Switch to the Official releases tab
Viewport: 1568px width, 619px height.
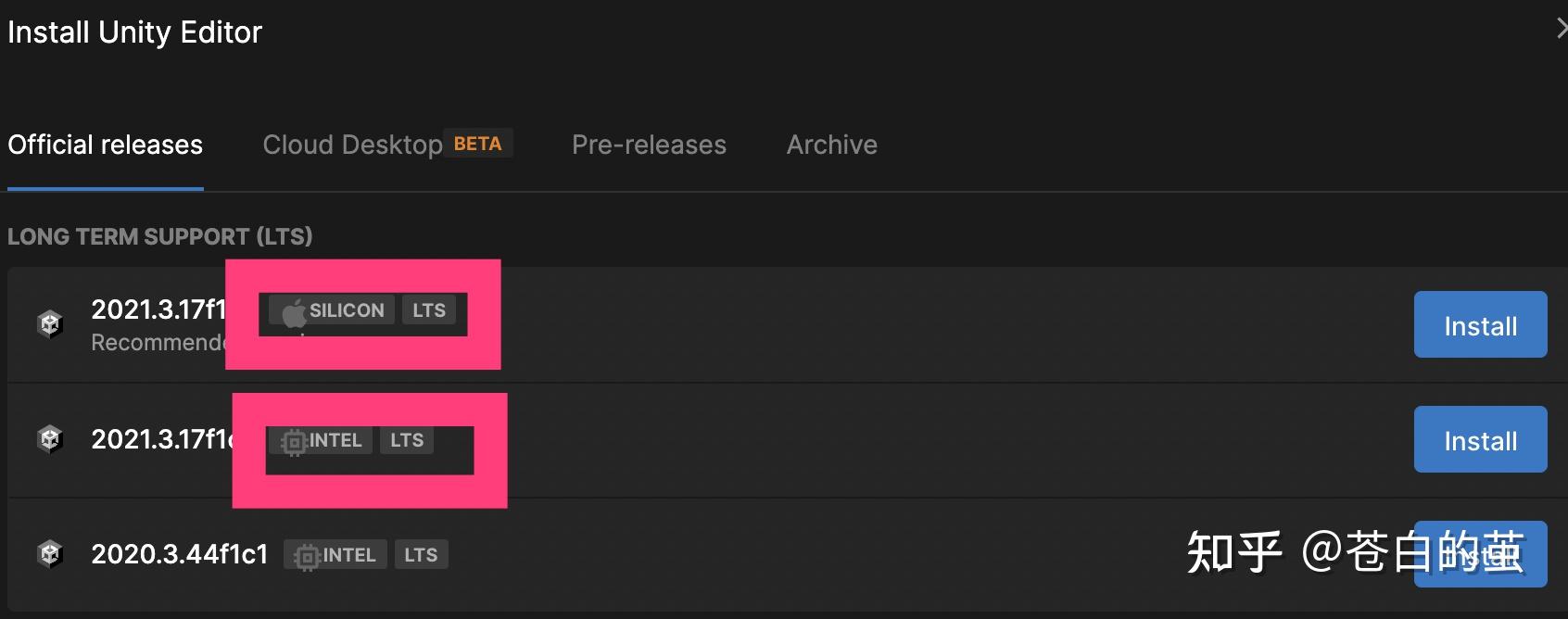tap(105, 145)
